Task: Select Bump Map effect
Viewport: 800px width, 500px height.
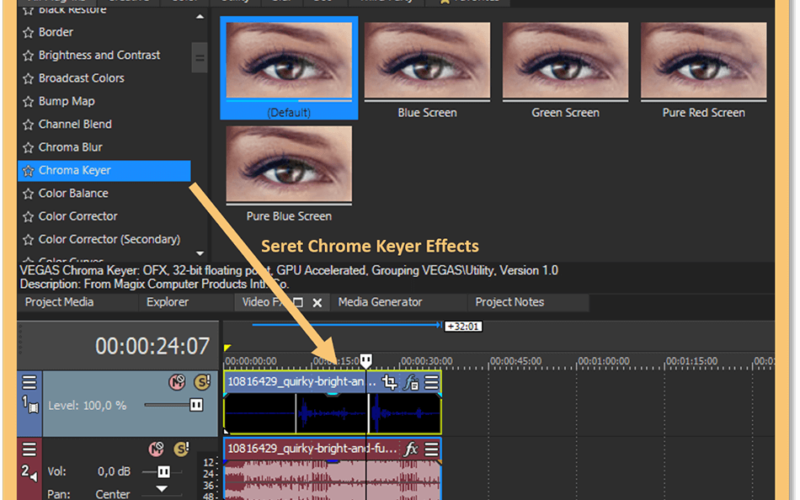Action: coord(67,101)
